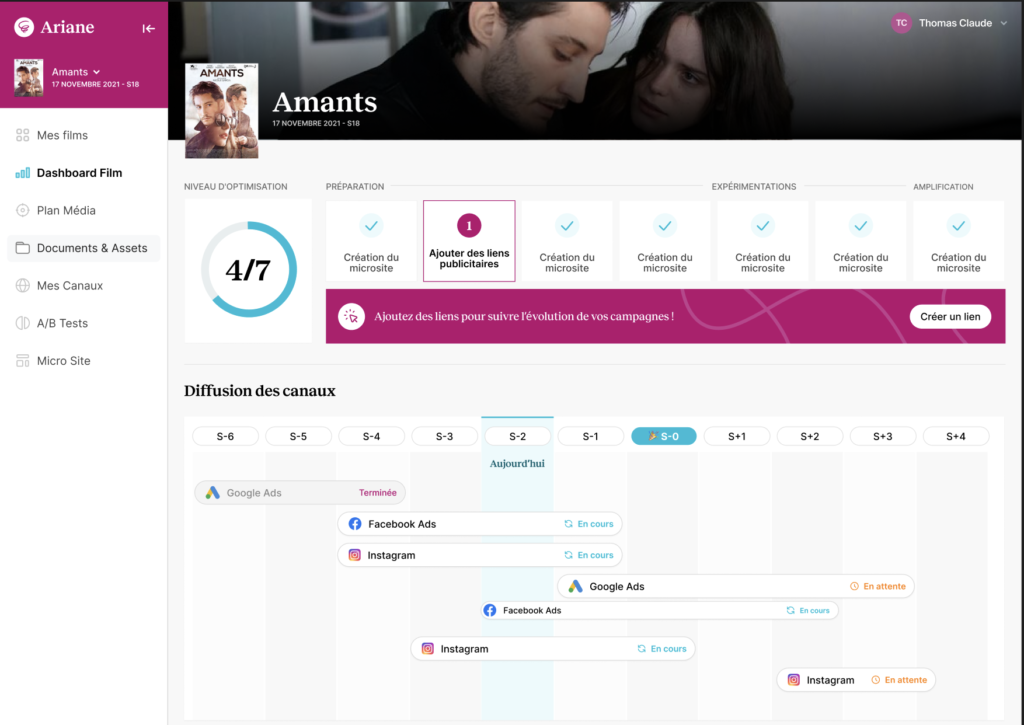Go to Mes Canaux

click(x=70, y=285)
